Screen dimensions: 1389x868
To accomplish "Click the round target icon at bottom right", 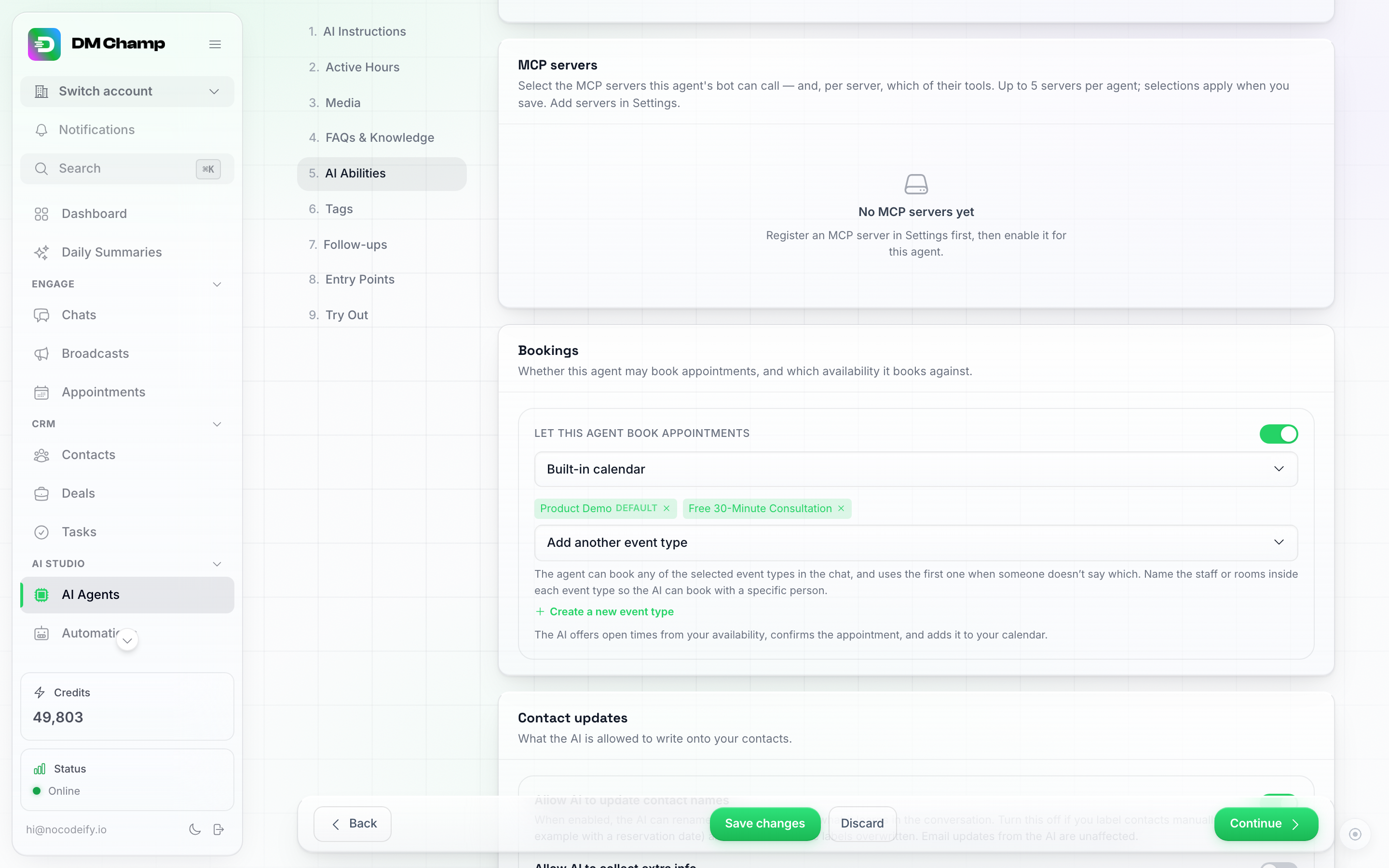I will 1355,834.
